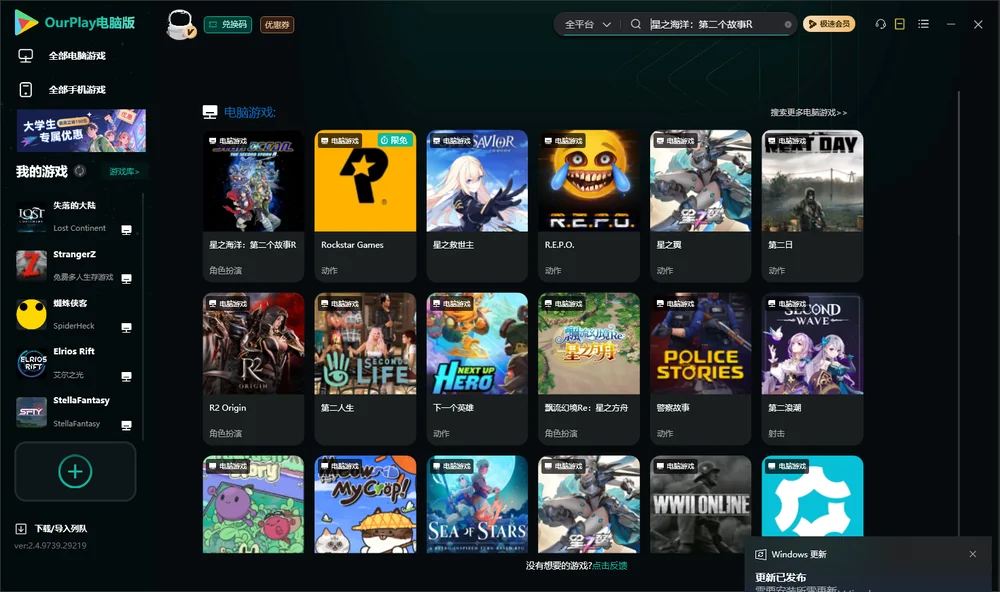Click the 射击 label under 第二浪潮
This screenshot has width=1000, height=592.
(776, 433)
